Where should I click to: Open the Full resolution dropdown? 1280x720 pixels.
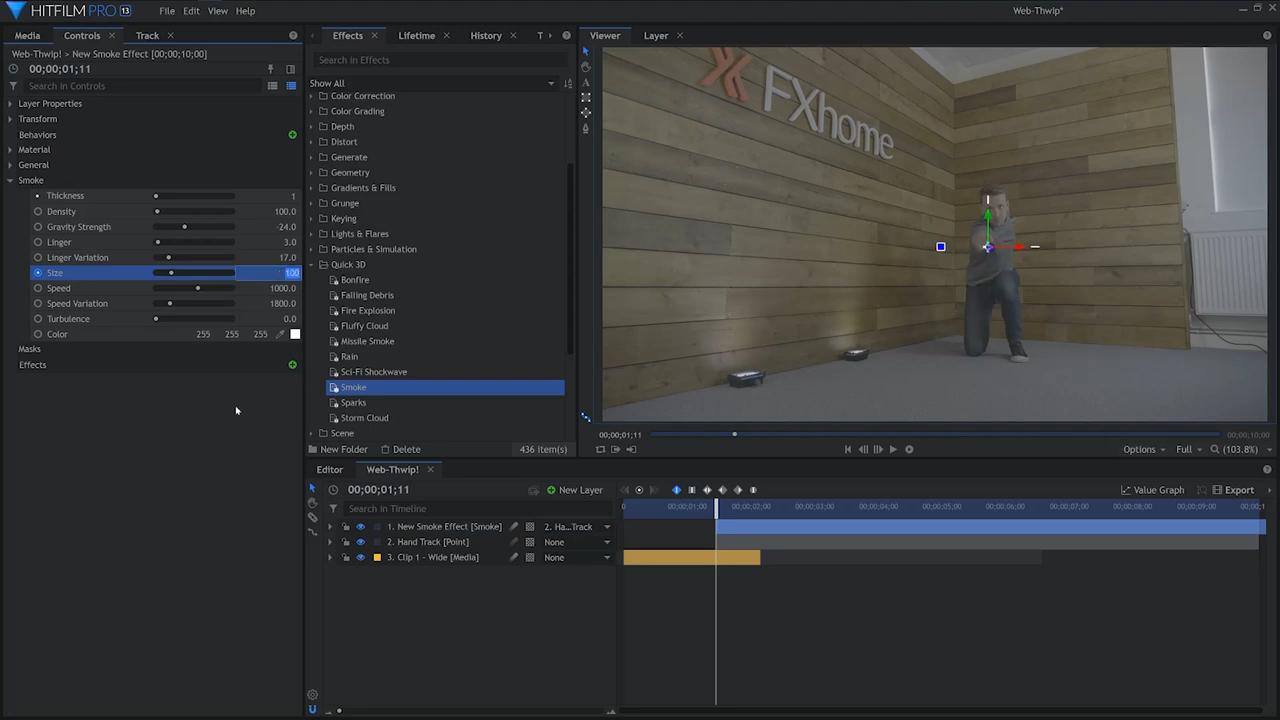click(x=1189, y=449)
